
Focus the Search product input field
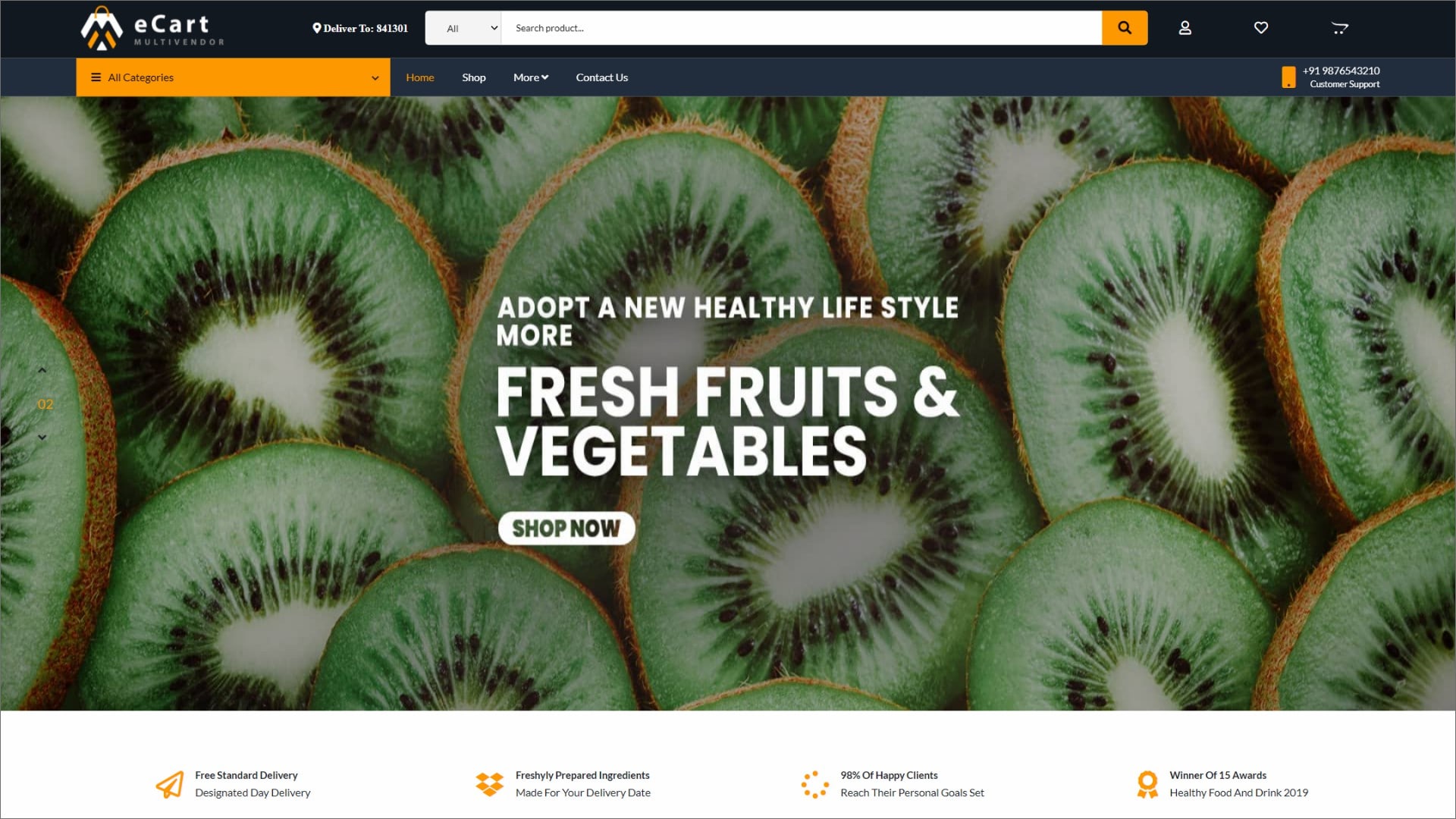(x=802, y=28)
